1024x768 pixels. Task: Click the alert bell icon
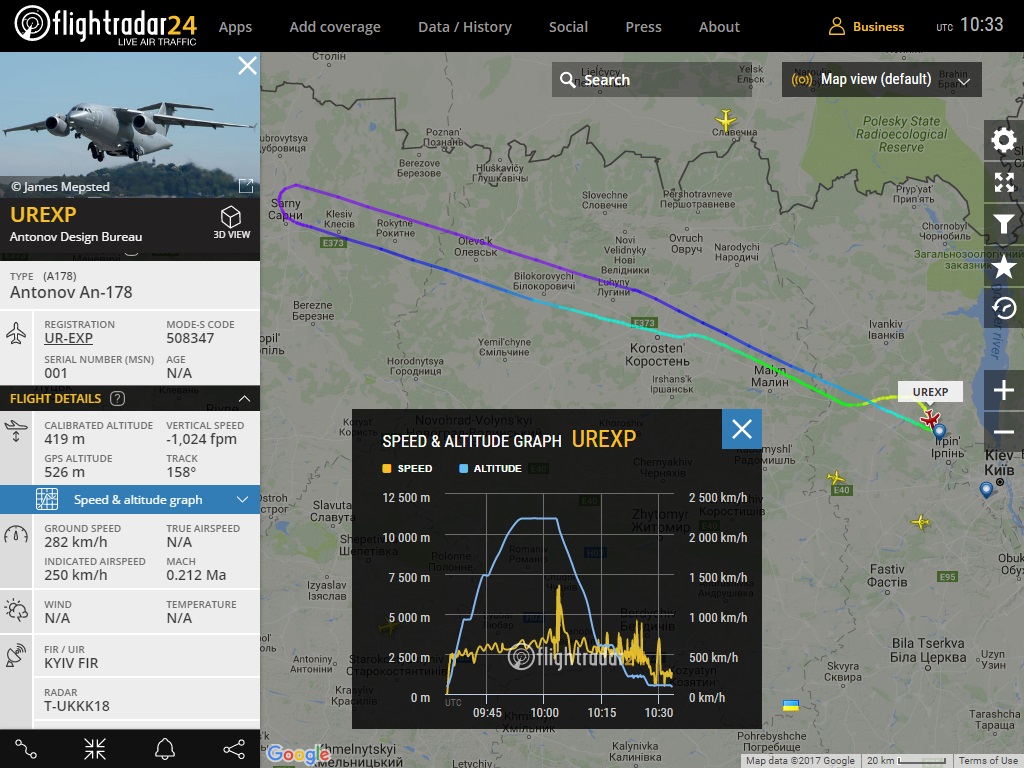[164, 748]
